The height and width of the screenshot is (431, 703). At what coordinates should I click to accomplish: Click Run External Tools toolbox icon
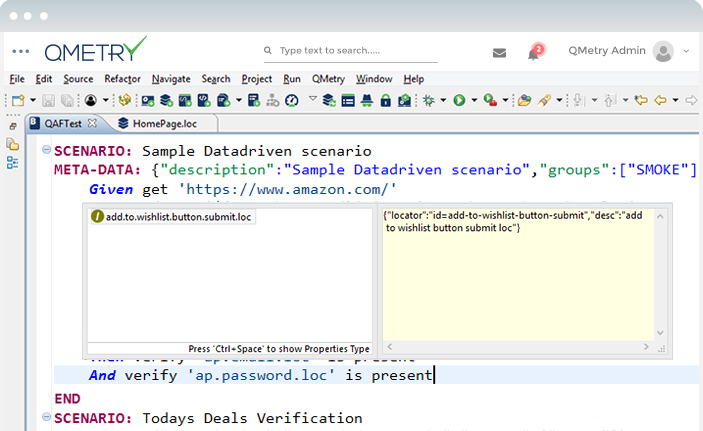pos(490,100)
